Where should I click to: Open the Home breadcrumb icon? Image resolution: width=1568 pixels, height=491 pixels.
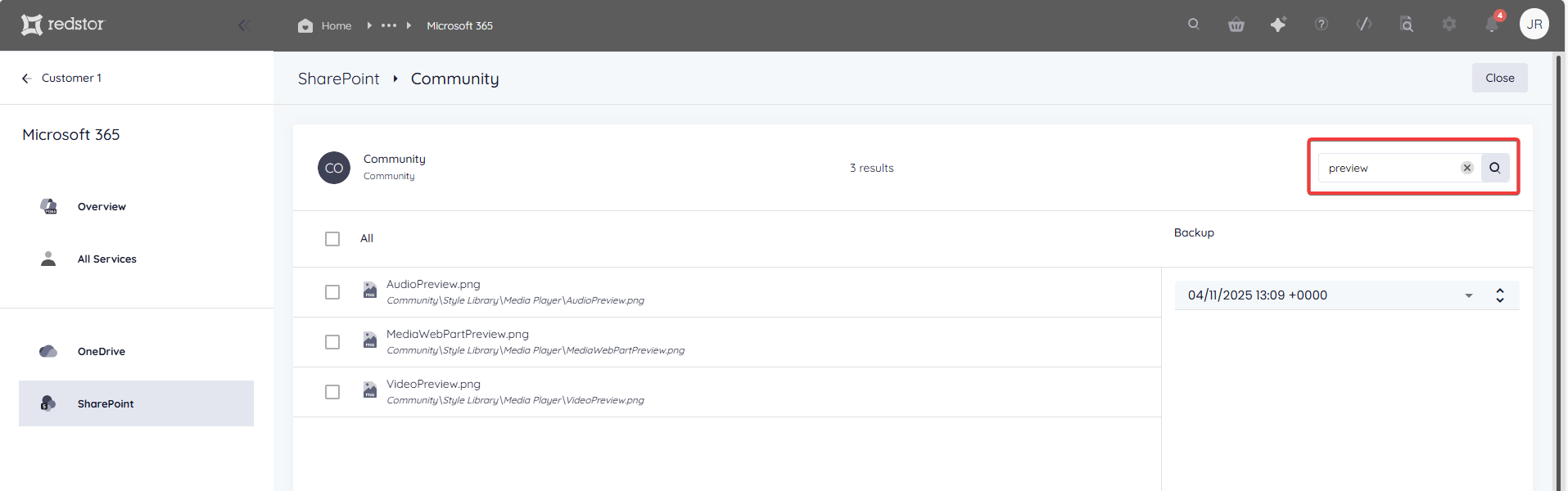305,25
